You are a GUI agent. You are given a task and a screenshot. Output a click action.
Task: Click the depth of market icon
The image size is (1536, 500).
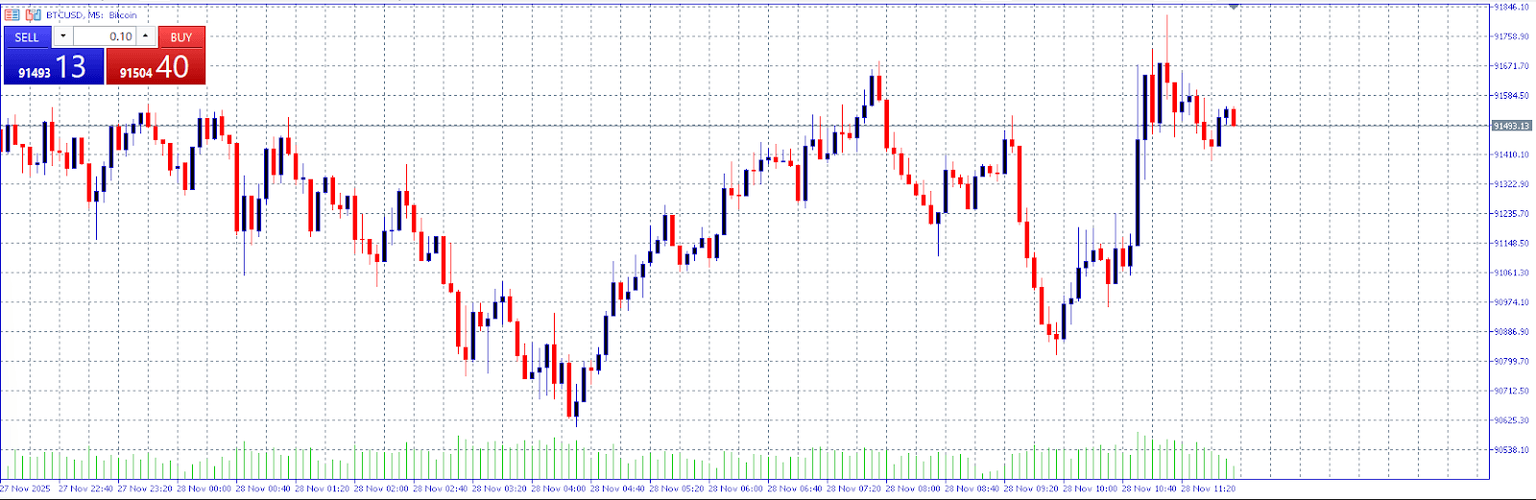33,15
